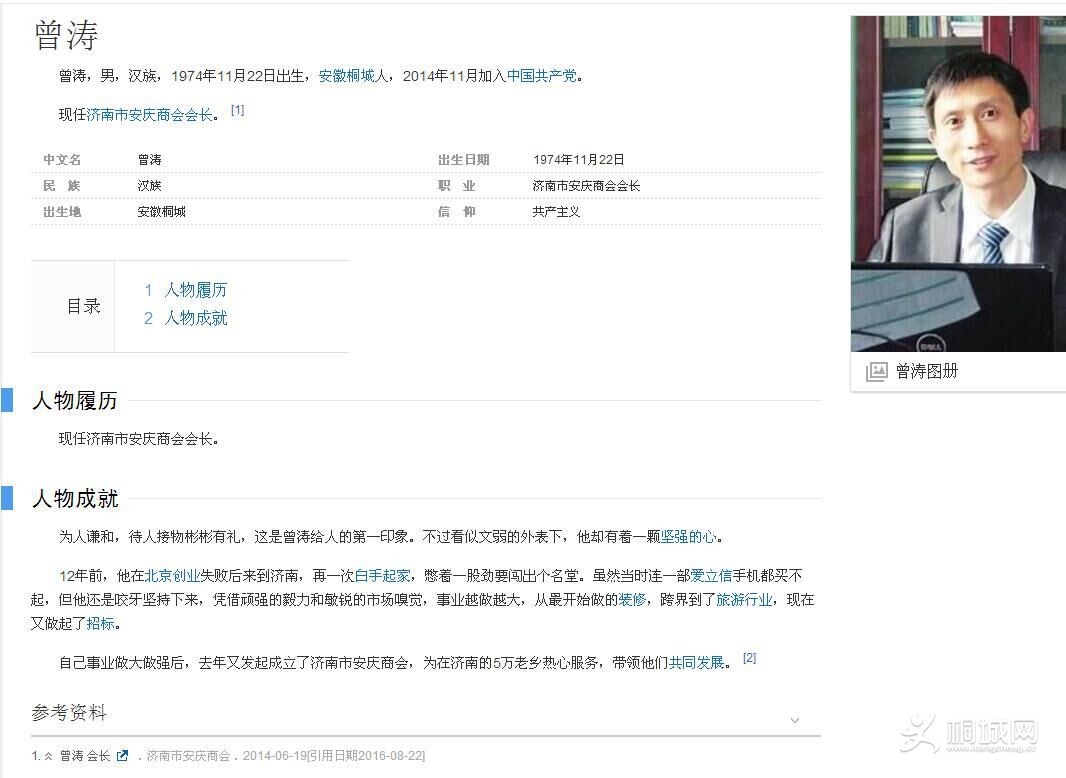1066x778 pixels.
Task: Open the 坚强的心 link
Action: coord(688,537)
